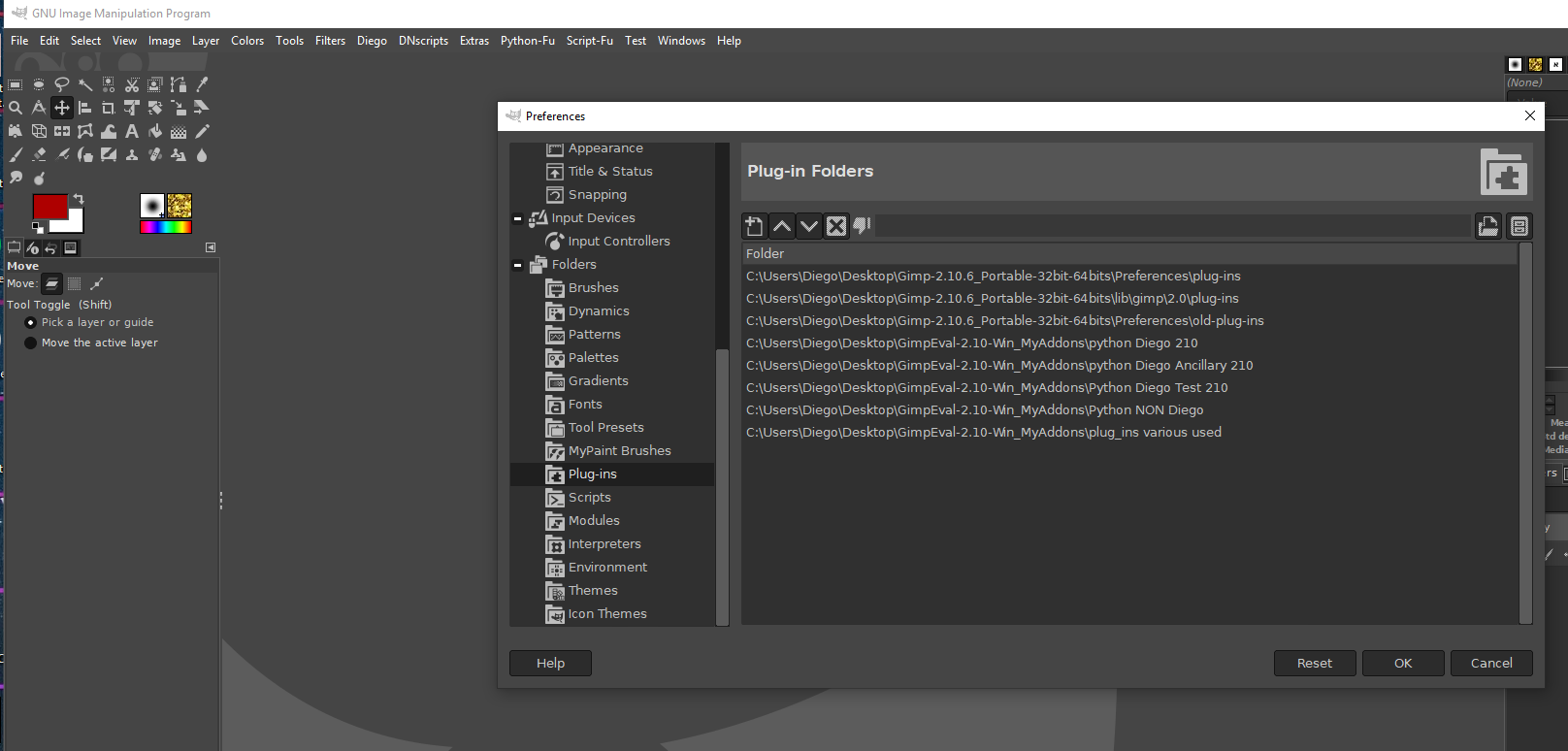Move selected folder down in list
The height and width of the screenshot is (751, 1568).
coord(808,226)
